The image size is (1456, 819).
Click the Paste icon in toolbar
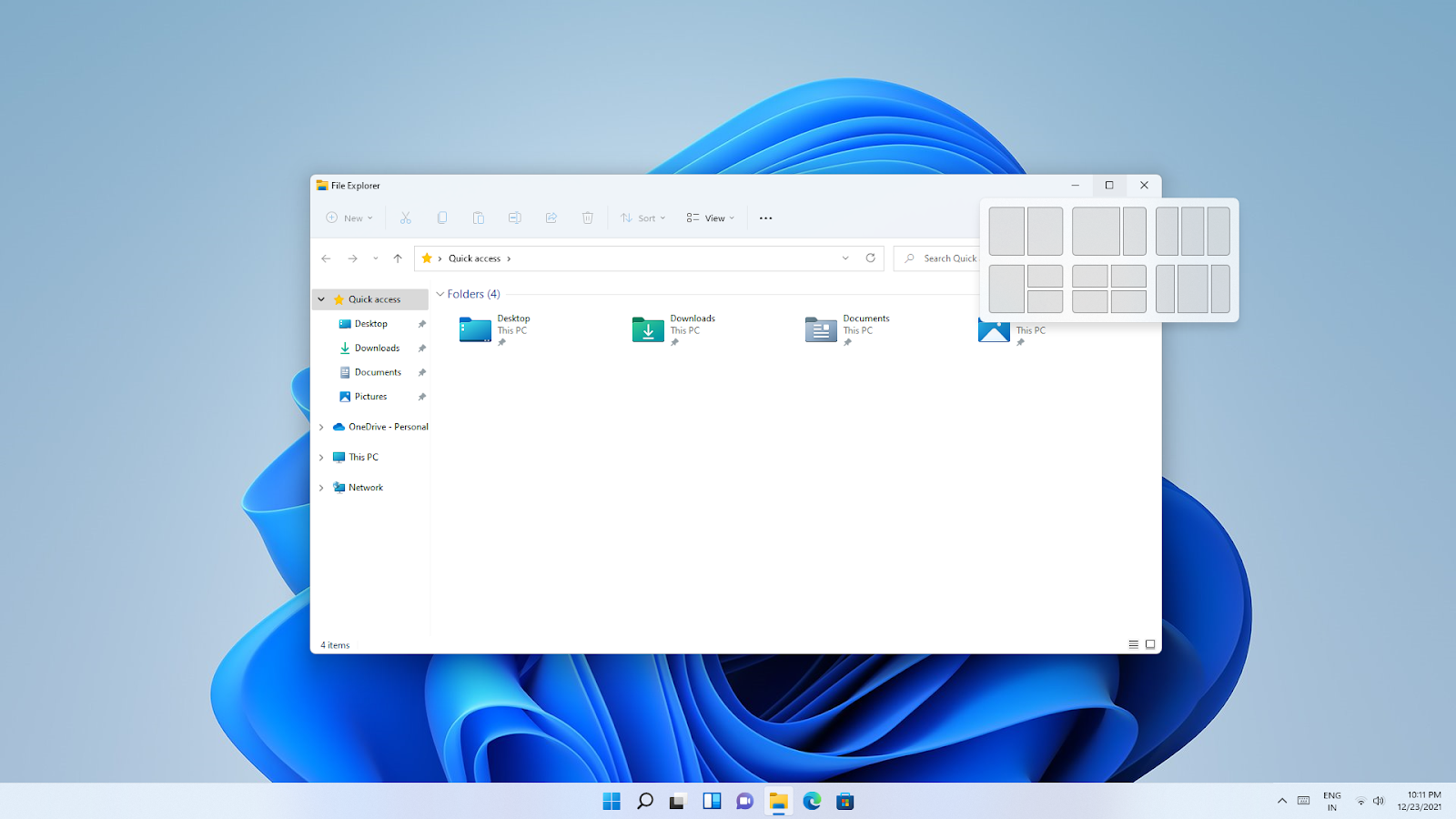pos(479,218)
